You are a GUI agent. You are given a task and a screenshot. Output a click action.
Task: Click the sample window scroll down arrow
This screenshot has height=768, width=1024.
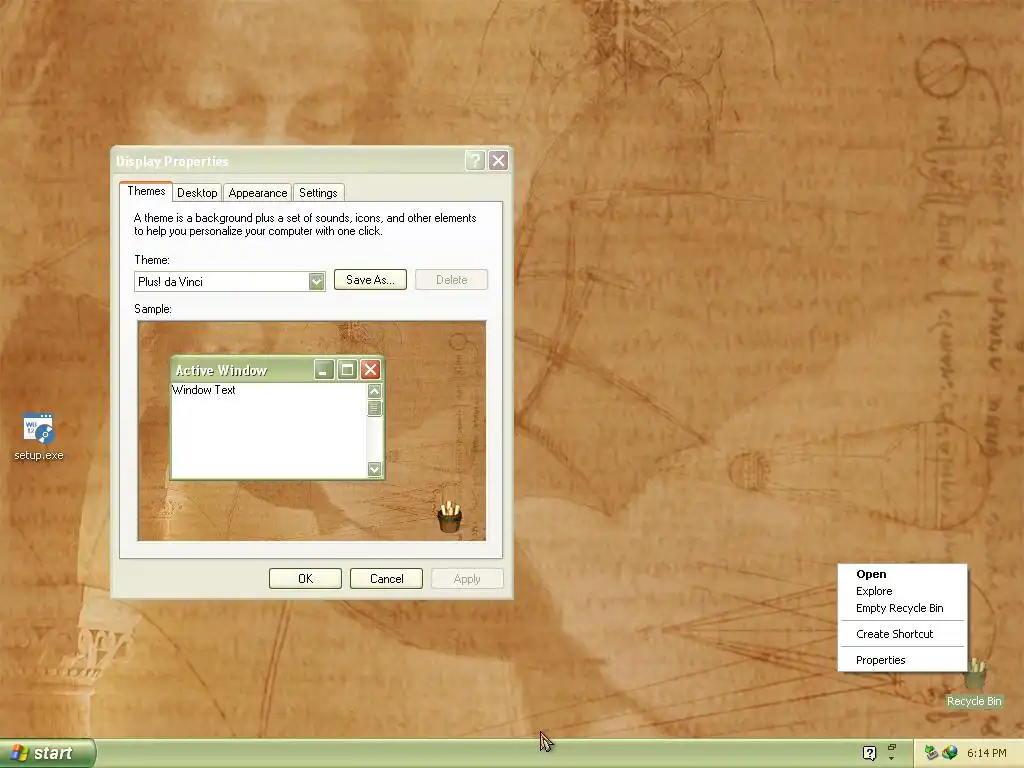click(x=374, y=469)
